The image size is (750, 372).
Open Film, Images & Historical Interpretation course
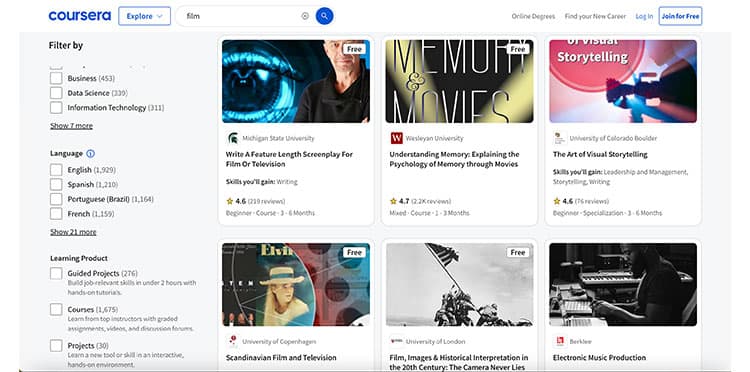pyautogui.click(x=459, y=362)
